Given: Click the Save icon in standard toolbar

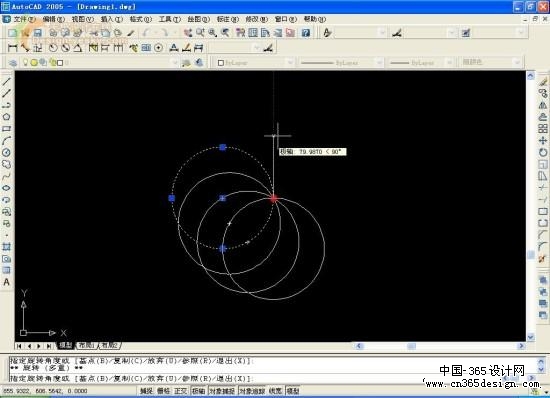Looking at the screenshot, I should pyautogui.click(x=38, y=33).
